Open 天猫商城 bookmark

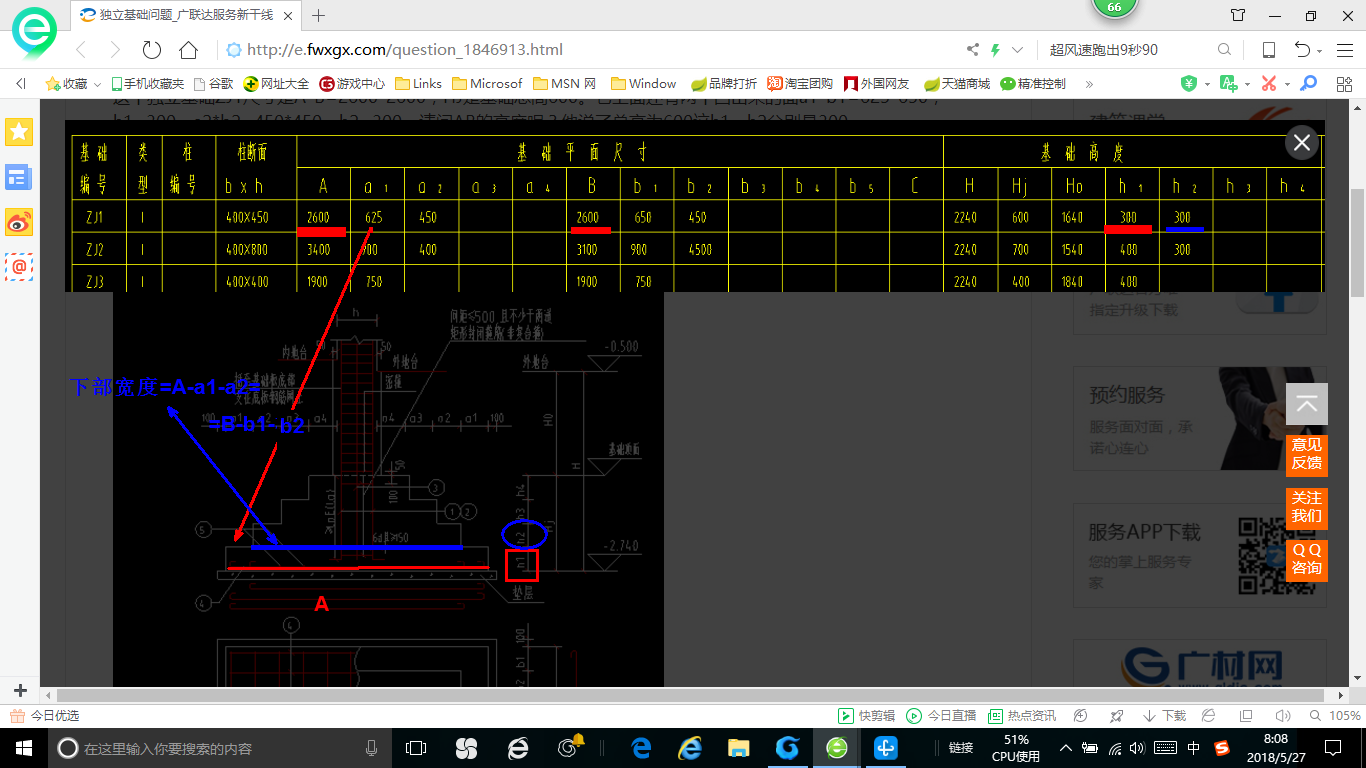coord(956,84)
